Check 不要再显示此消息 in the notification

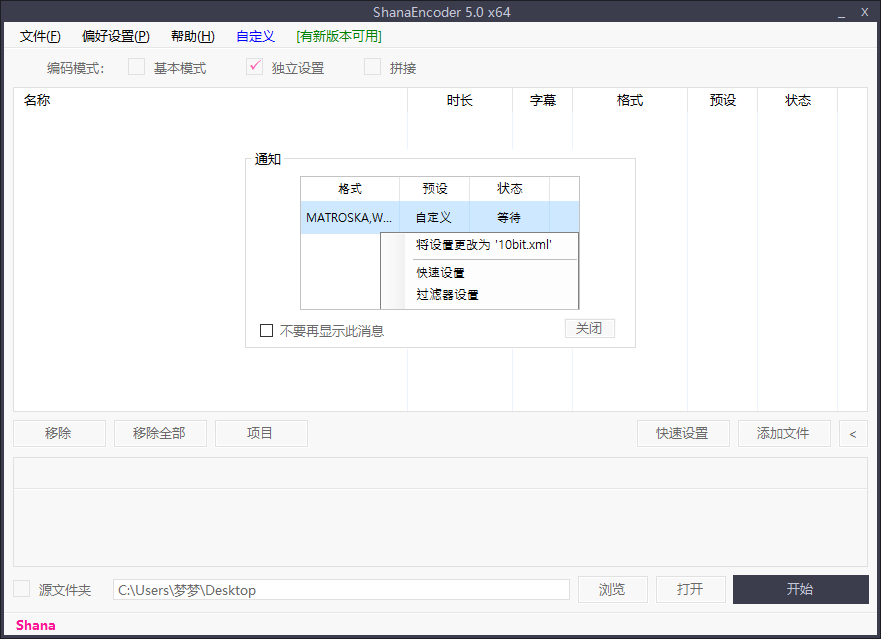click(x=266, y=329)
